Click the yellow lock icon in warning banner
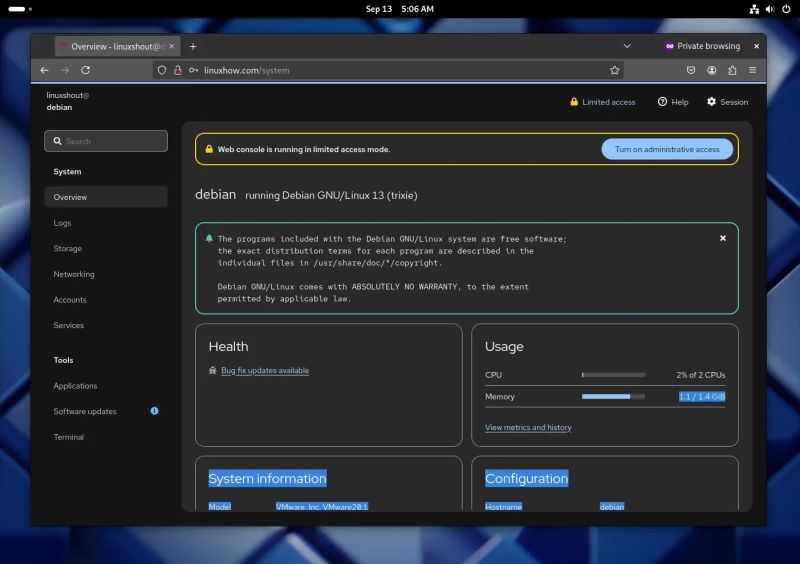Screen dimensions: 800x564 tap(209, 149)
